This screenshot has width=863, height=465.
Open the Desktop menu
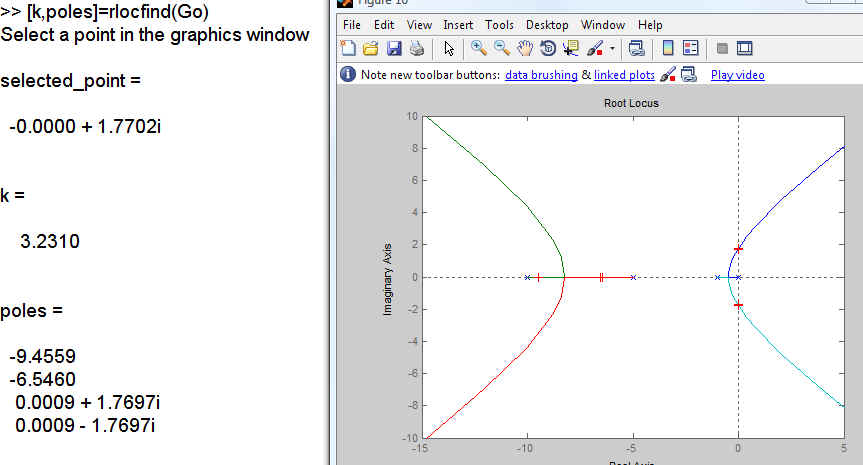coord(546,25)
